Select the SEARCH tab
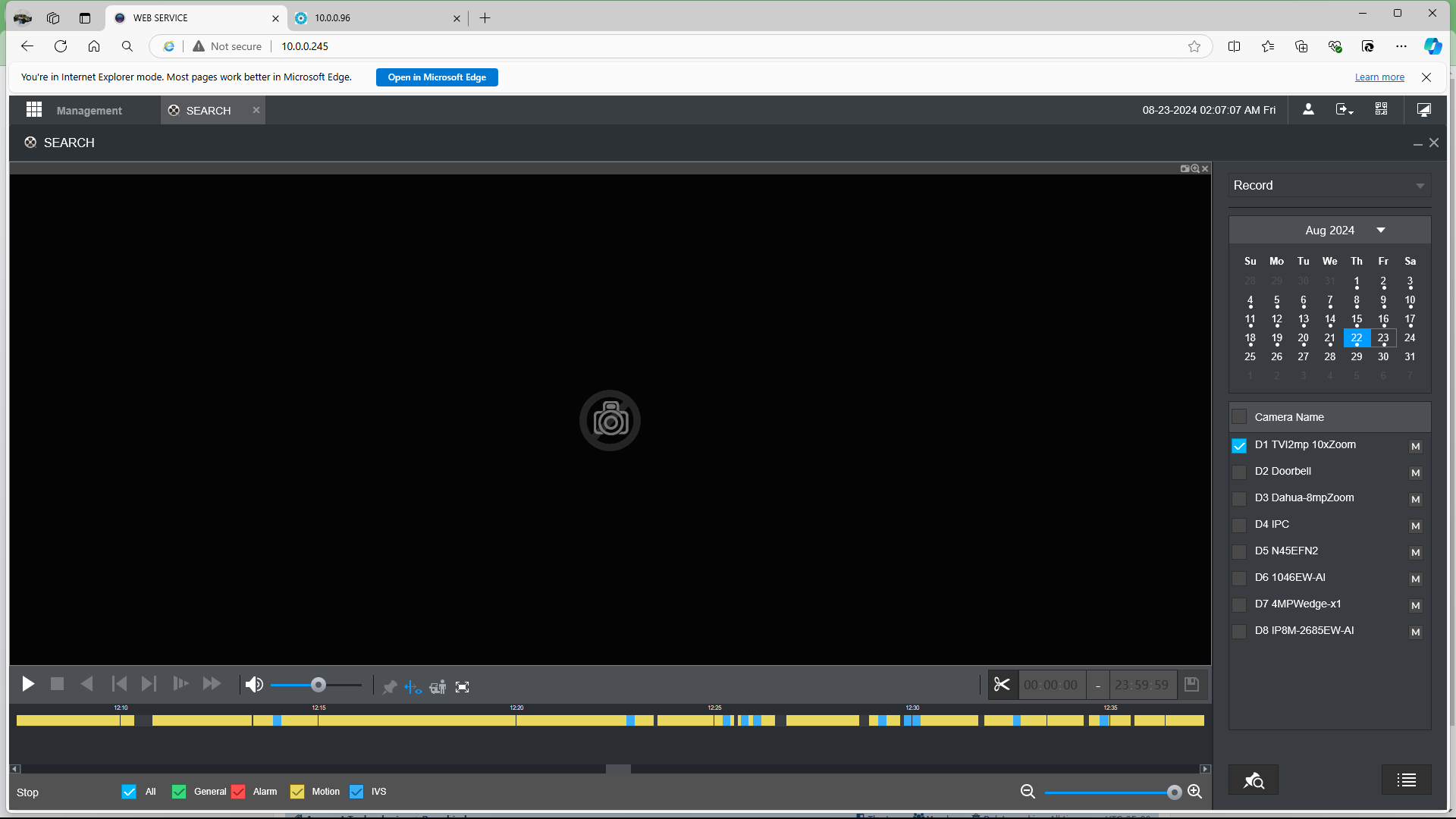This screenshot has width=1456, height=819. 209,111
